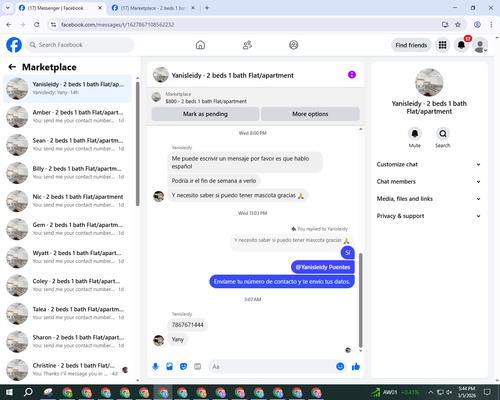Open Wyatt's 2 beds conversation
This screenshot has width=500, height=400.
(67, 257)
